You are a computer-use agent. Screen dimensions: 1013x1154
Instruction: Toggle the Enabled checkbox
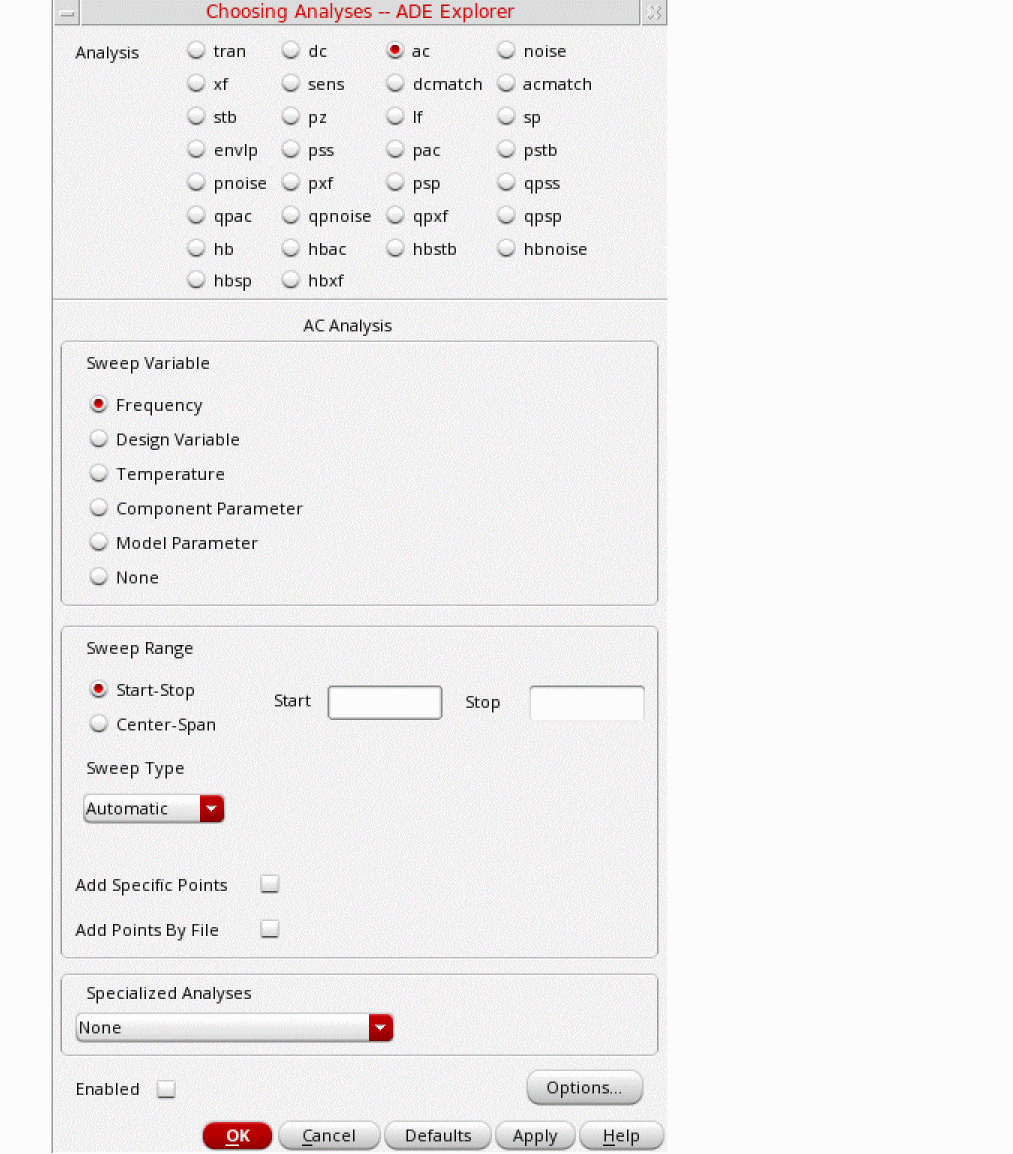(x=166, y=1088)
